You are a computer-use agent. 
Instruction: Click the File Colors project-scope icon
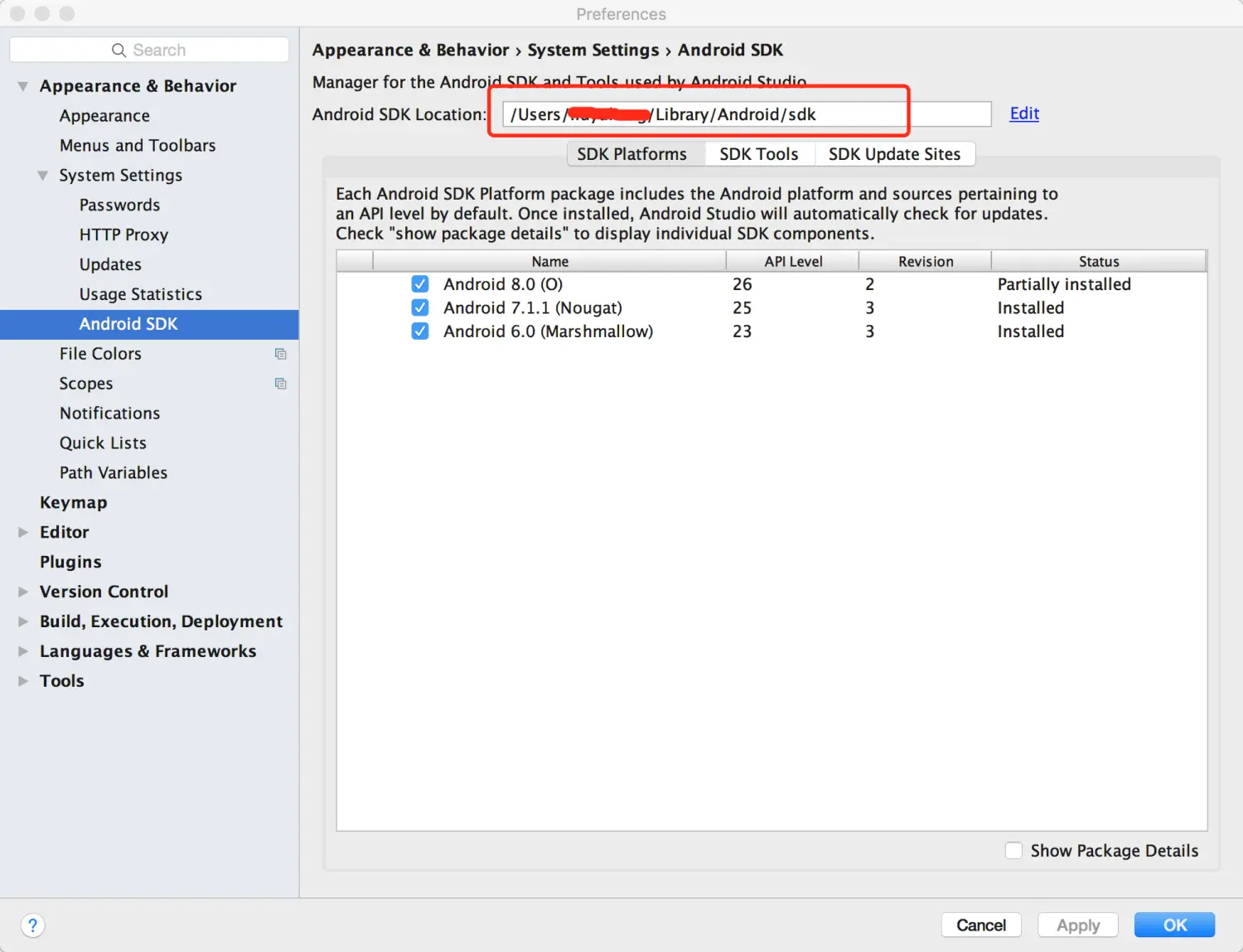click(x=281, y=354)
